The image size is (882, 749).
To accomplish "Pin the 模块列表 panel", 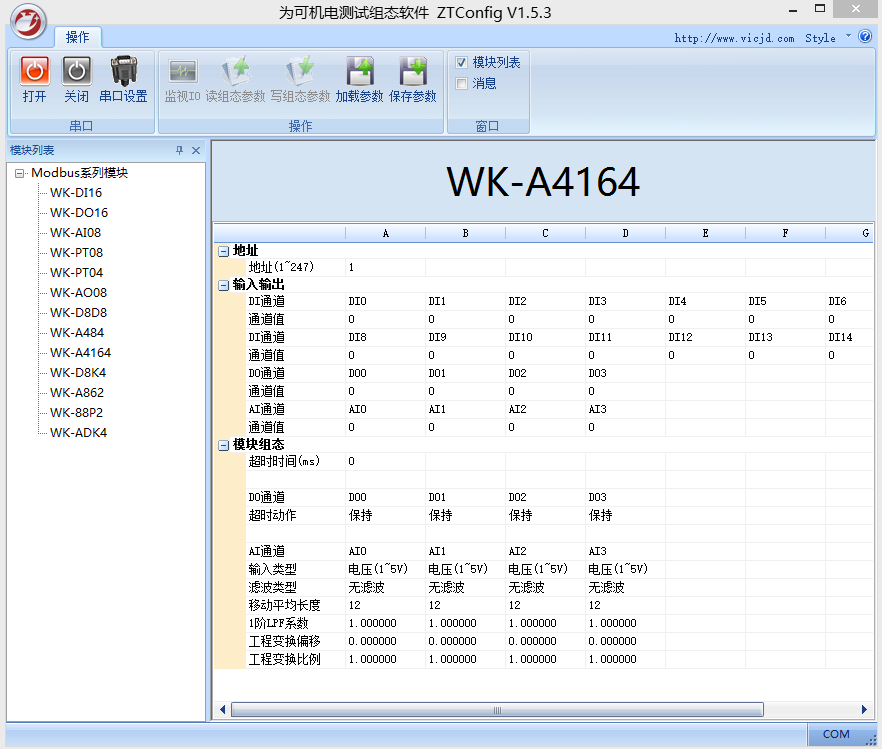I will (180, 150).
